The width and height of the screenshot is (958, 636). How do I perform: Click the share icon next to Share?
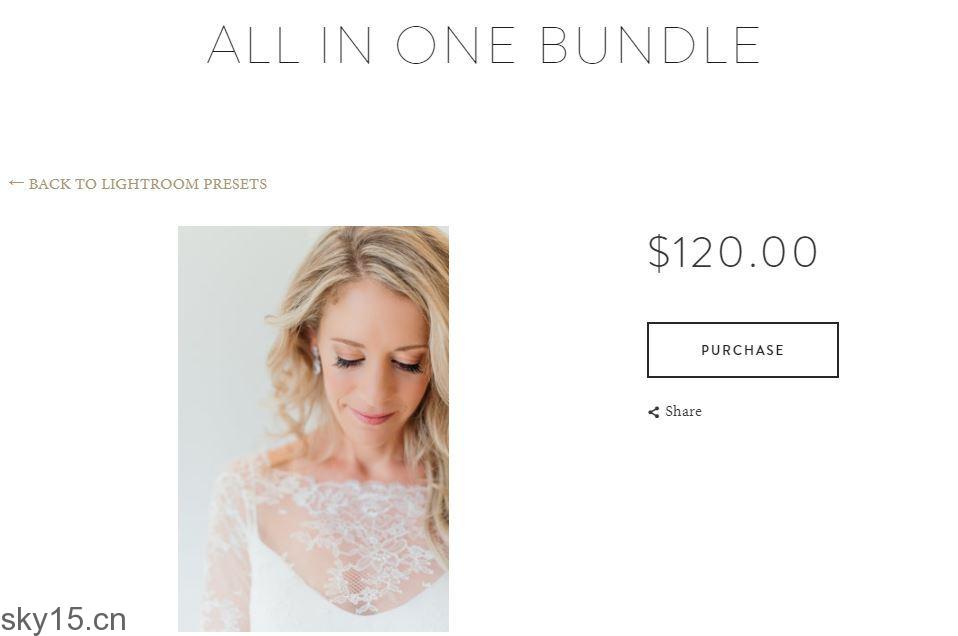pyautogui.click(x=654, y=412)
